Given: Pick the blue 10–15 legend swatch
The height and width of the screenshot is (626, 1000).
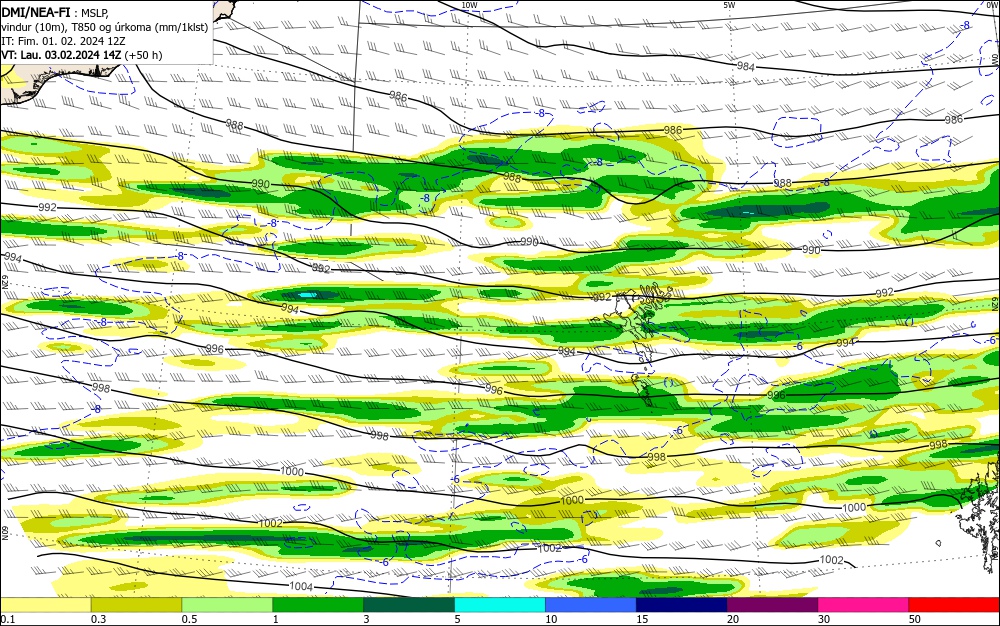Looking at the screenshot, I should [x=591, y=604].
